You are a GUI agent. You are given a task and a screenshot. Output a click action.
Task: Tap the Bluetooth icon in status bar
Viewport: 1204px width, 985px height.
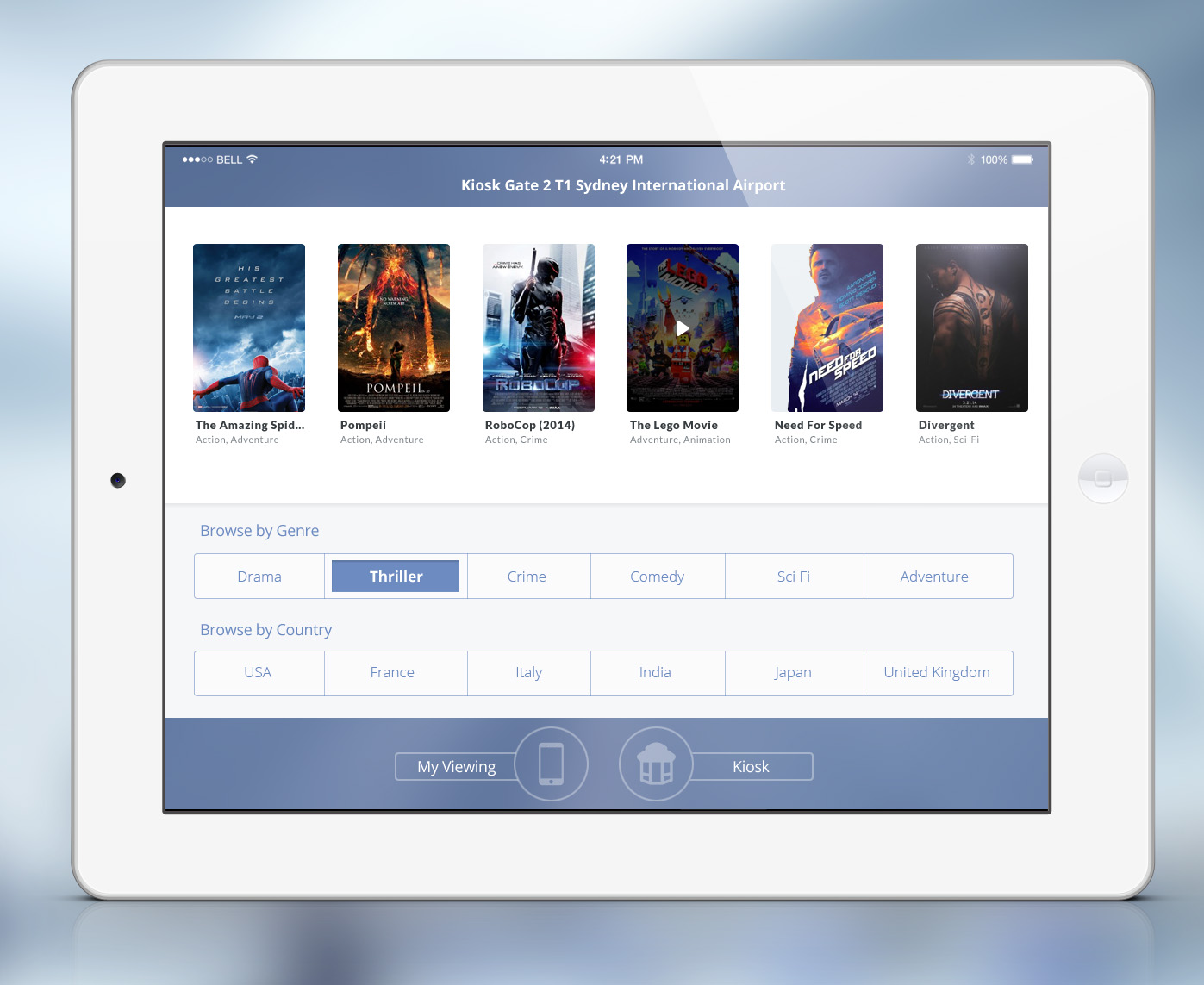pyautogui.click(x=971, y=159)
